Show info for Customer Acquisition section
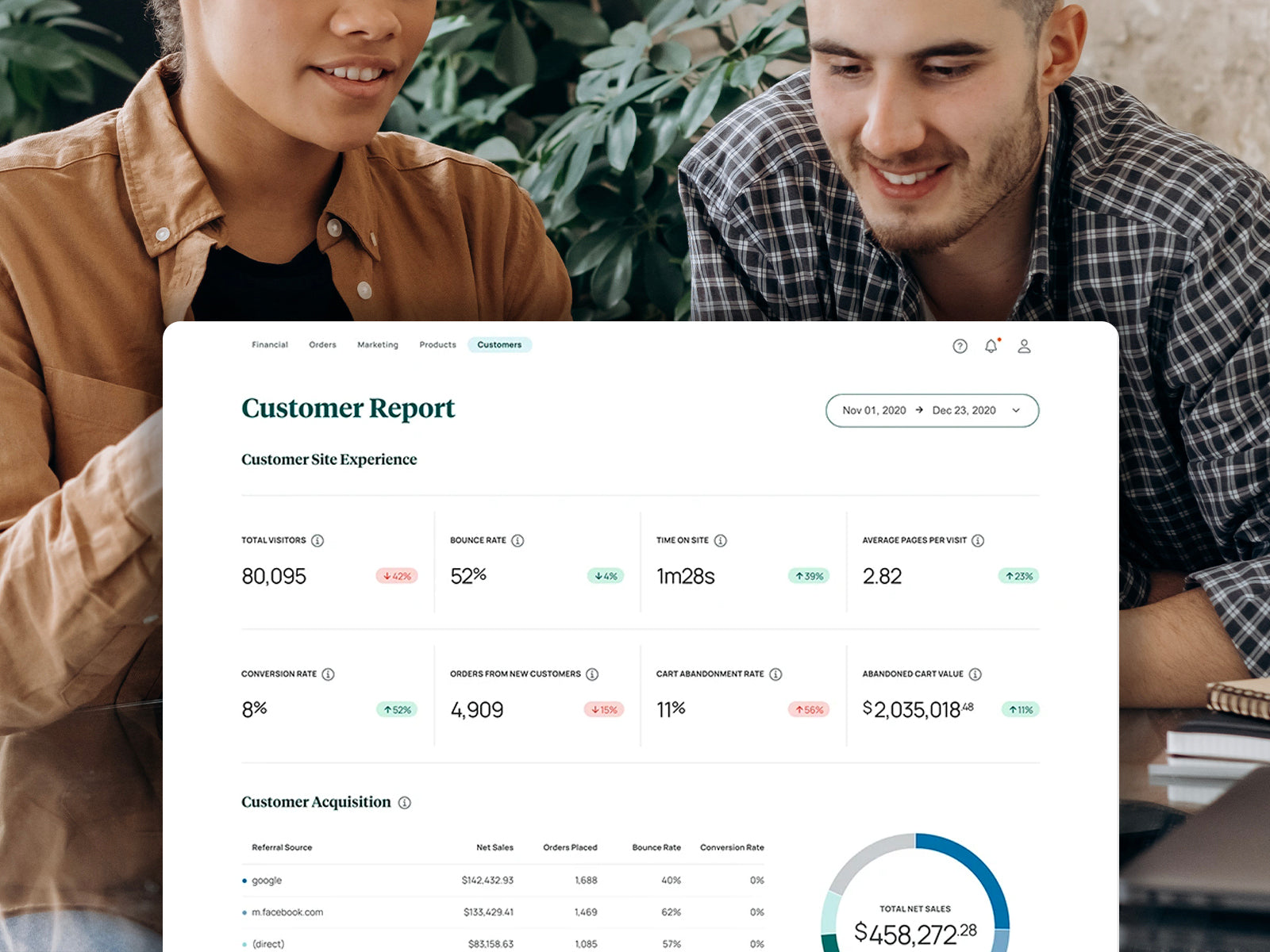The width and height of the screenshot is (1270, 952). (x=405, y=803)
